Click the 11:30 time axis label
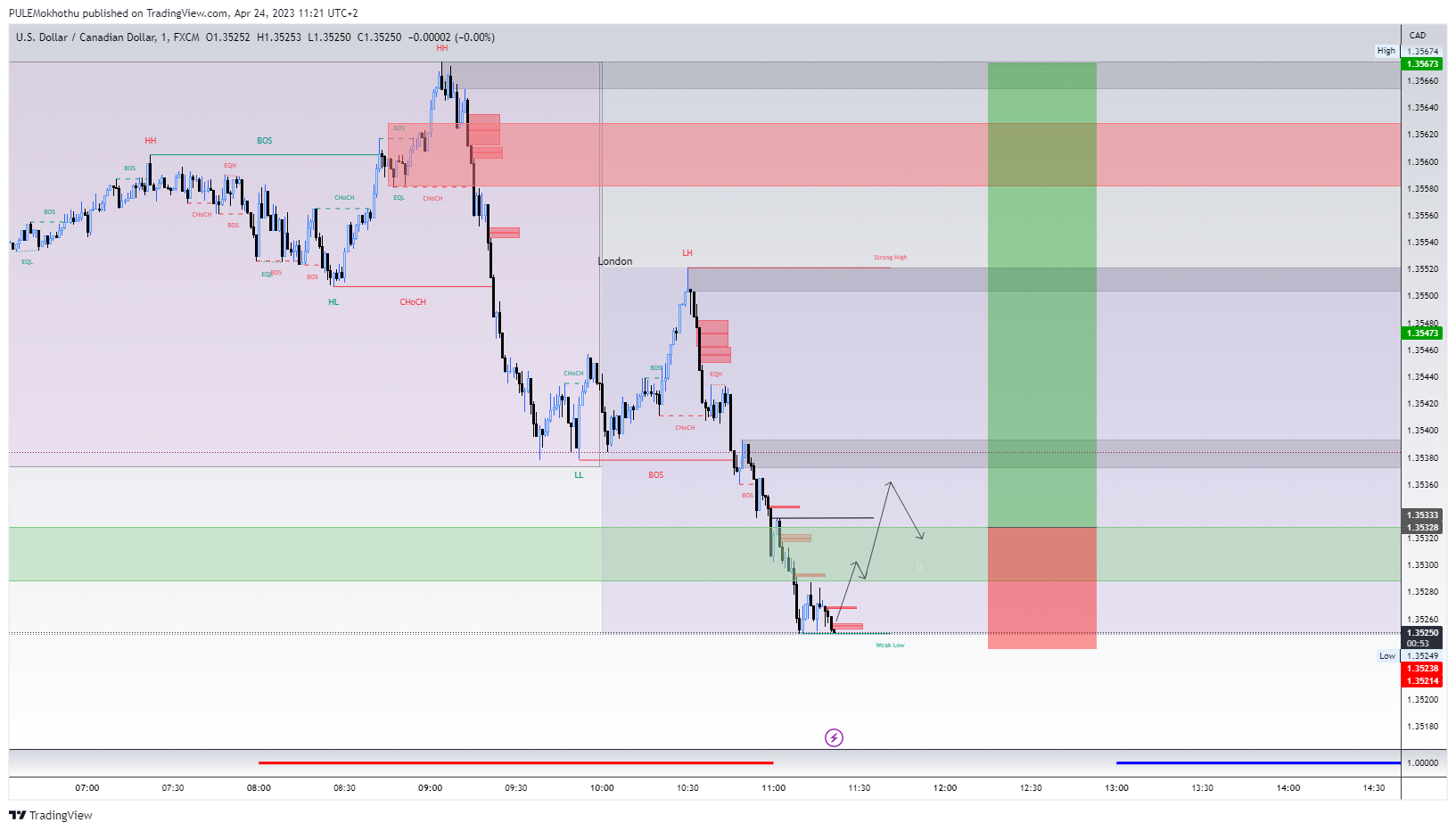 tap(860, 788)
